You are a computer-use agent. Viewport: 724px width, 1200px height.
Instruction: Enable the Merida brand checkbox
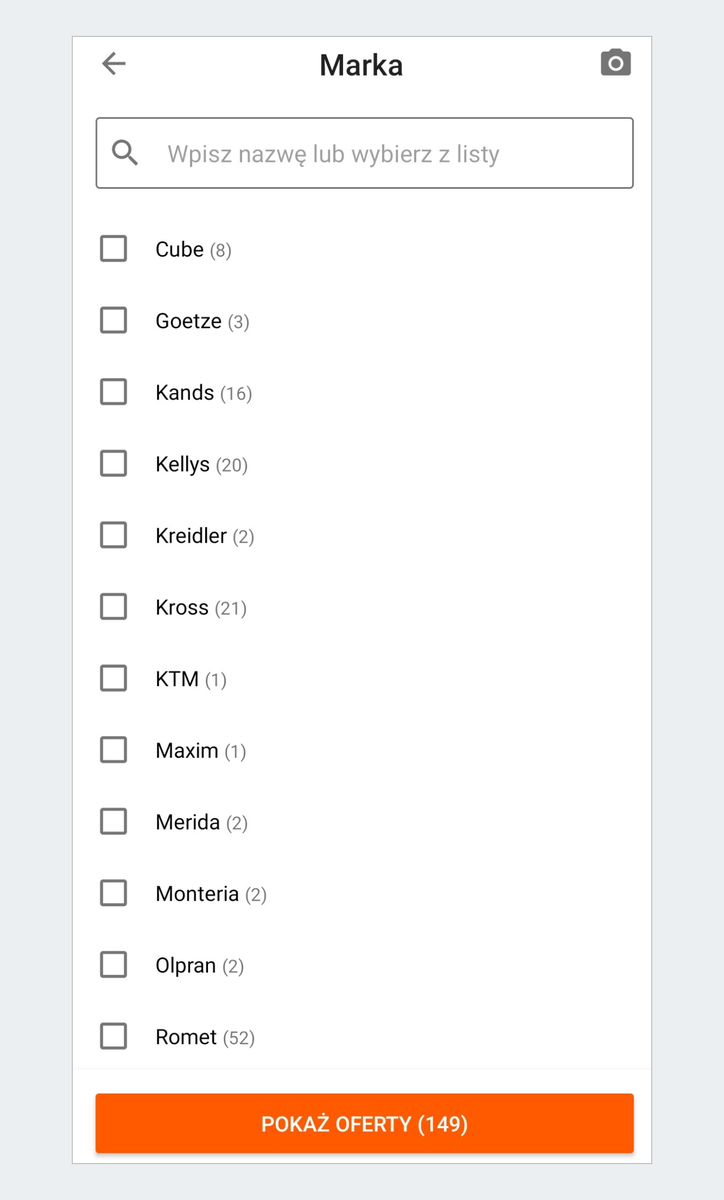click(114, 821)
